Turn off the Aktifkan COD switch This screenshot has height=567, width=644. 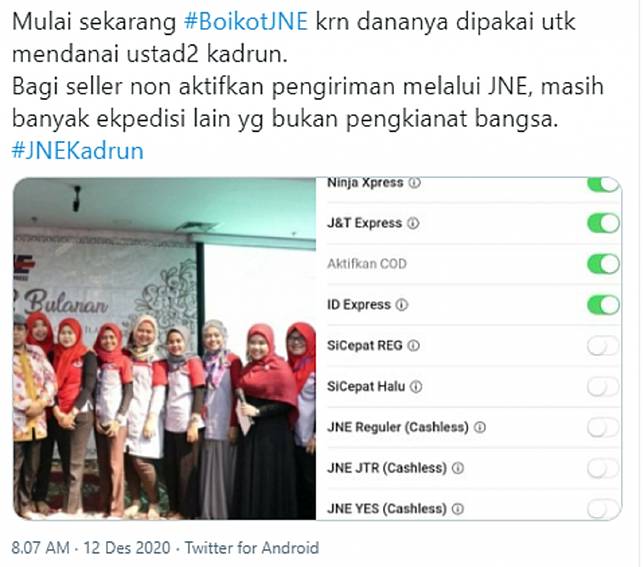tap(603, 264)
